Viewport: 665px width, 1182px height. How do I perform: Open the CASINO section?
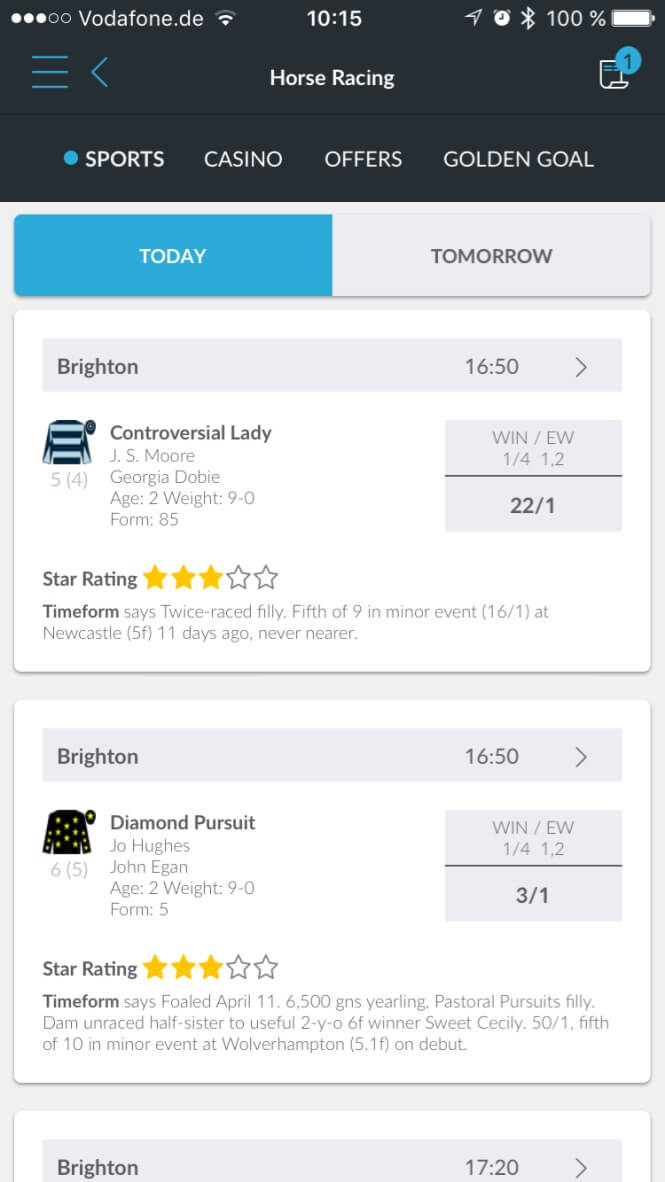pyautogui.click(x=243, y=159)
